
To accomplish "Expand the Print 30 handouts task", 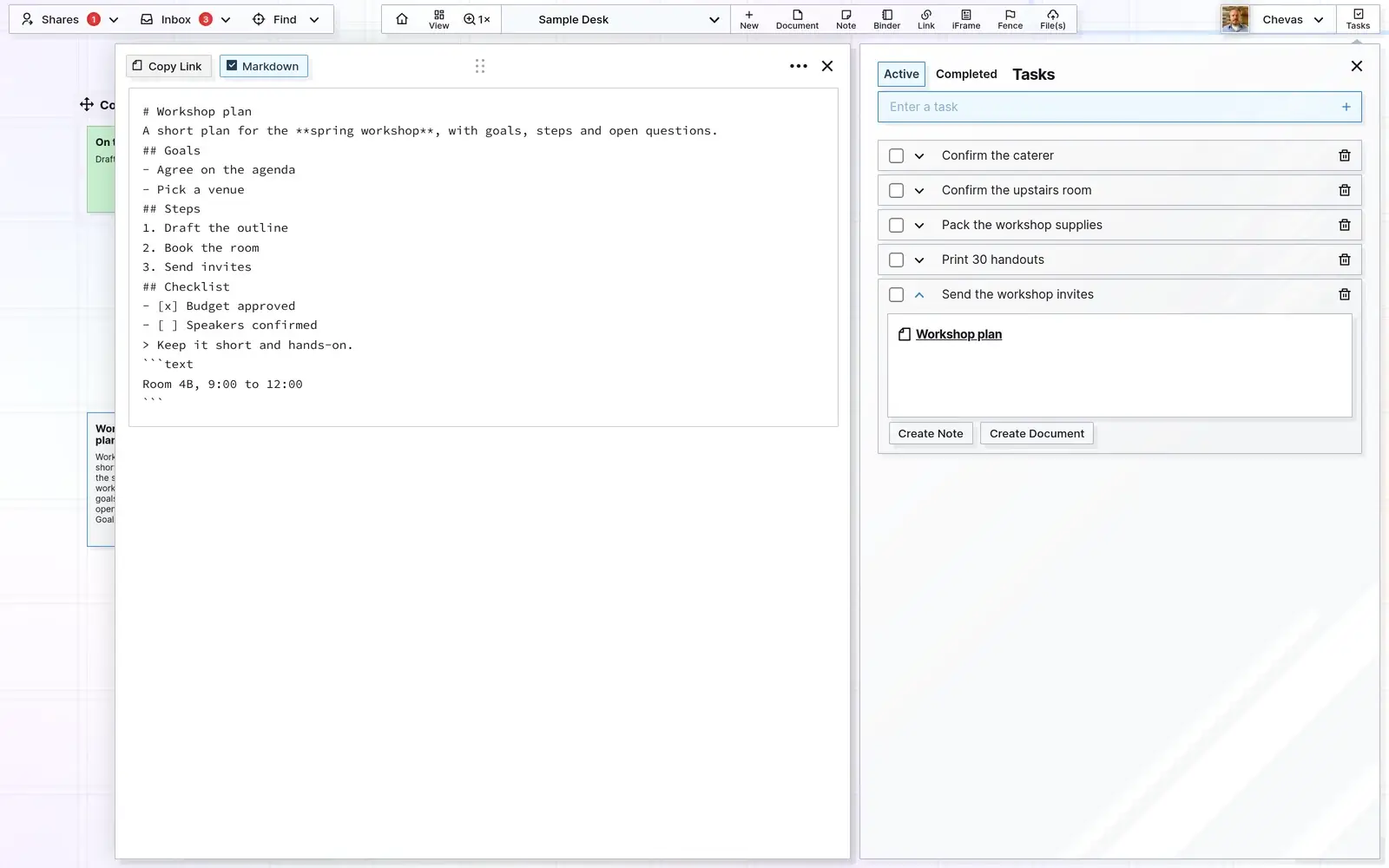I will click(919, 260).
